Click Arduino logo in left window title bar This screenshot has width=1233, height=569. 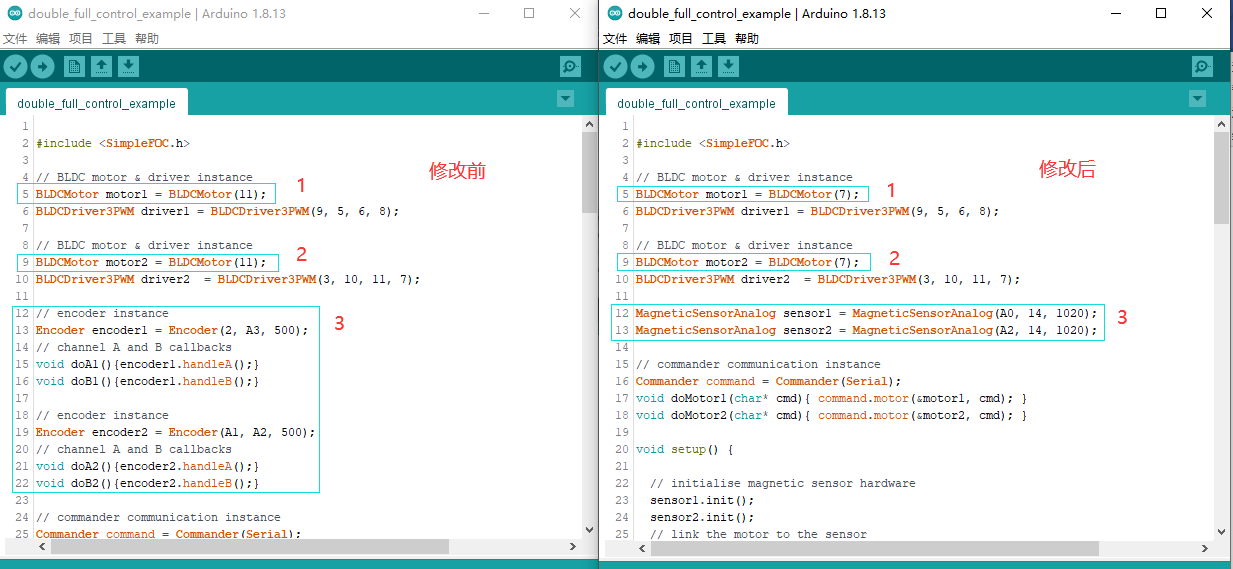(15, 14)
